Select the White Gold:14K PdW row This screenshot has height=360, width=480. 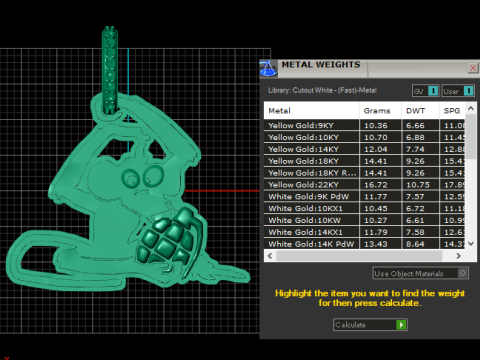pos(365,244)
